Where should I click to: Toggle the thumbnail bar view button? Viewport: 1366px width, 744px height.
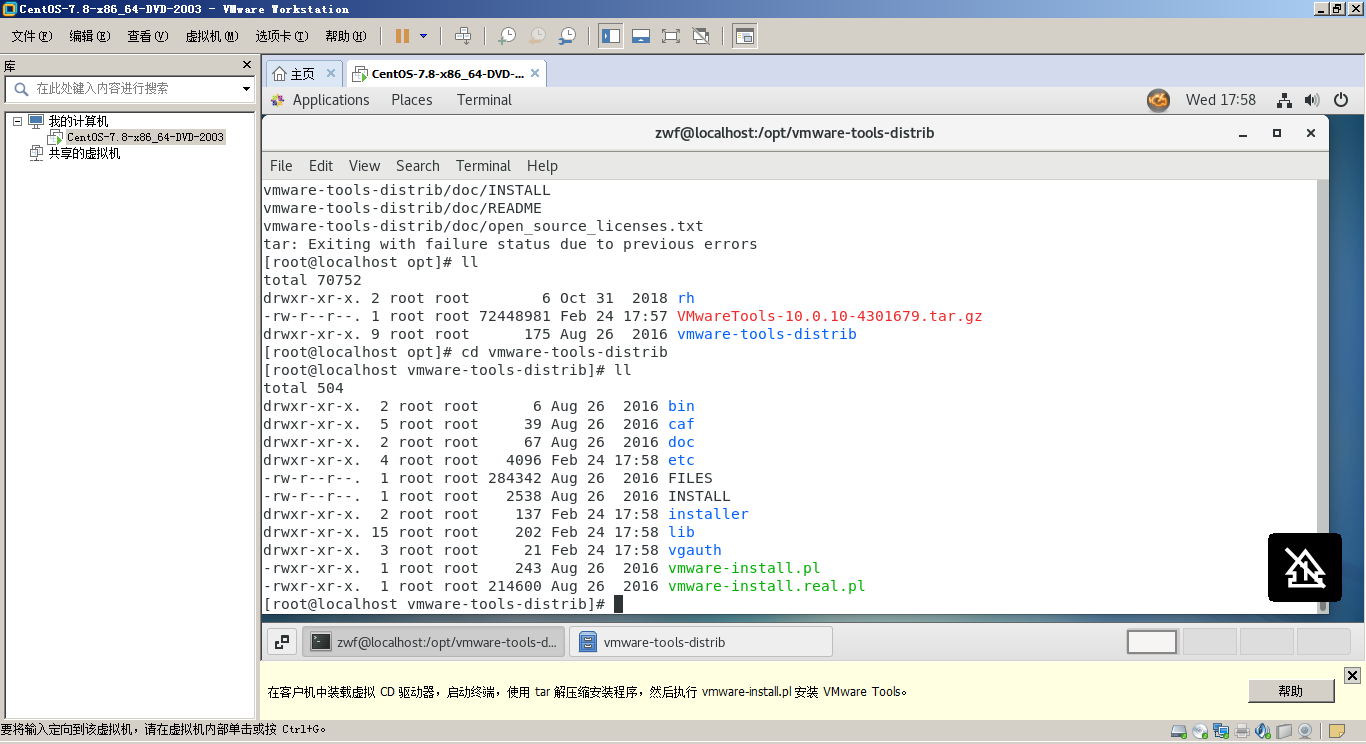click(x=641, y=36)
